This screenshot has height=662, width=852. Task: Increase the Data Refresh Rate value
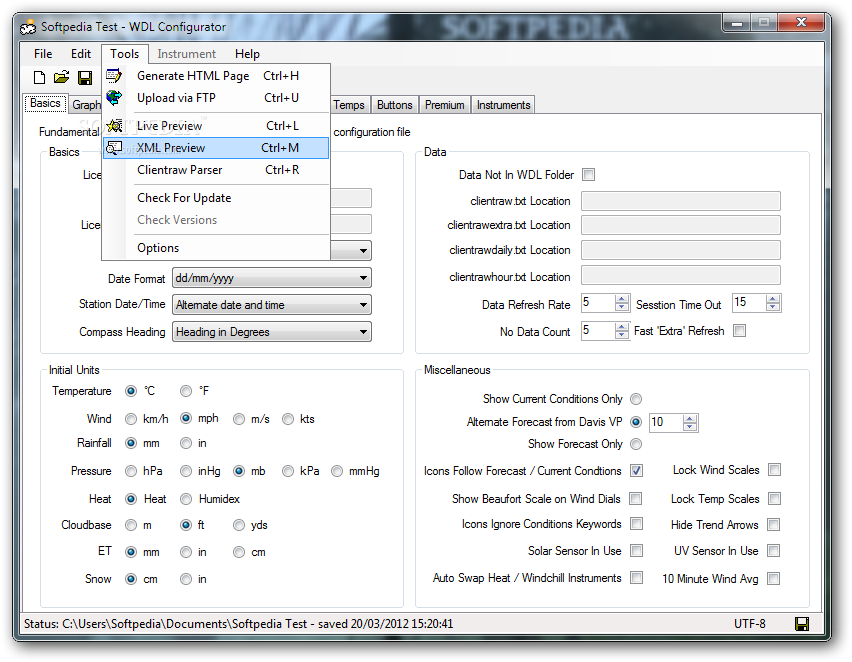[x=622, y=299]
